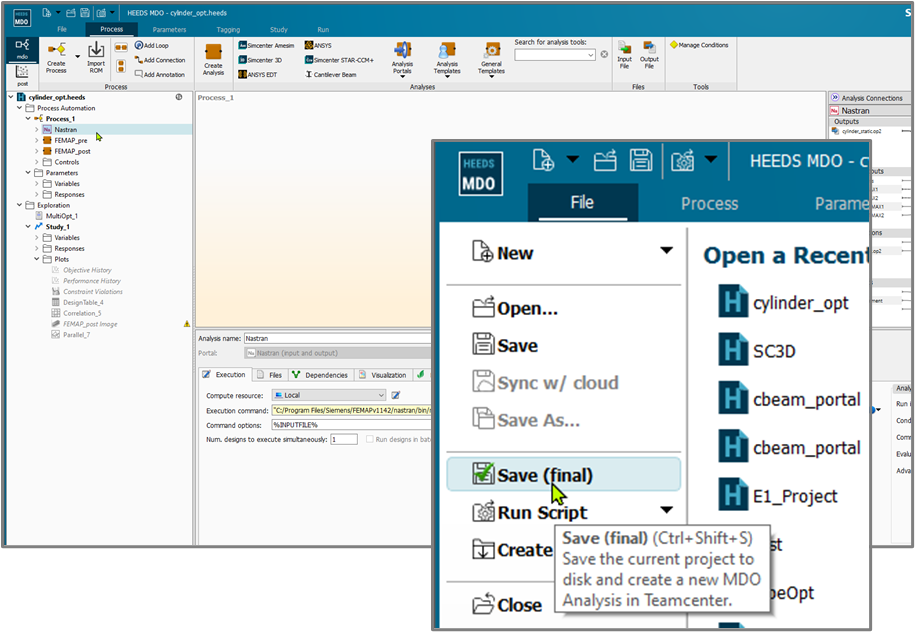
Task: Select Simcenter Amesim analysis tool
Action: pos(266,46)
